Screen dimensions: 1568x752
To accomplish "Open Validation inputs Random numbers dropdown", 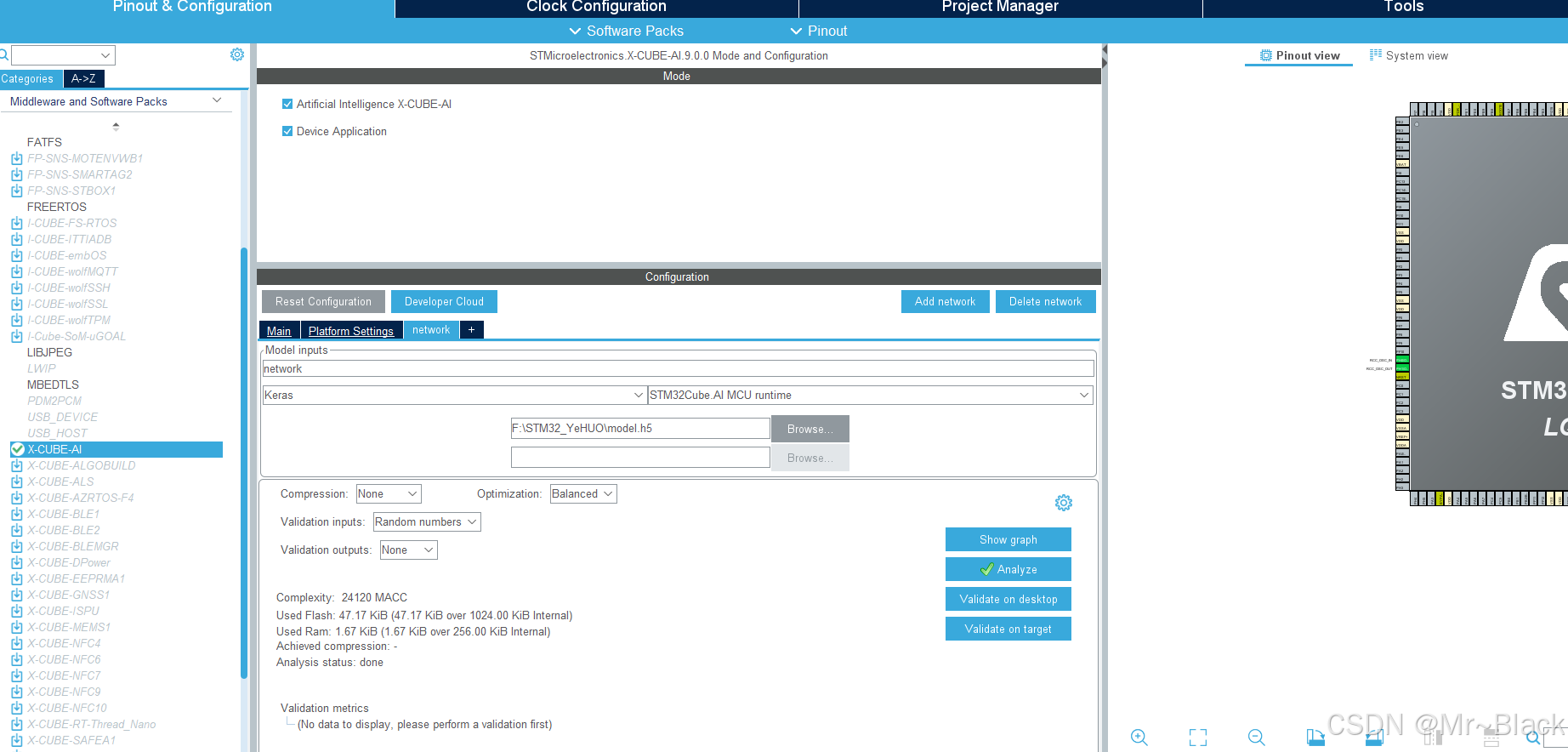I will [427, 521].
